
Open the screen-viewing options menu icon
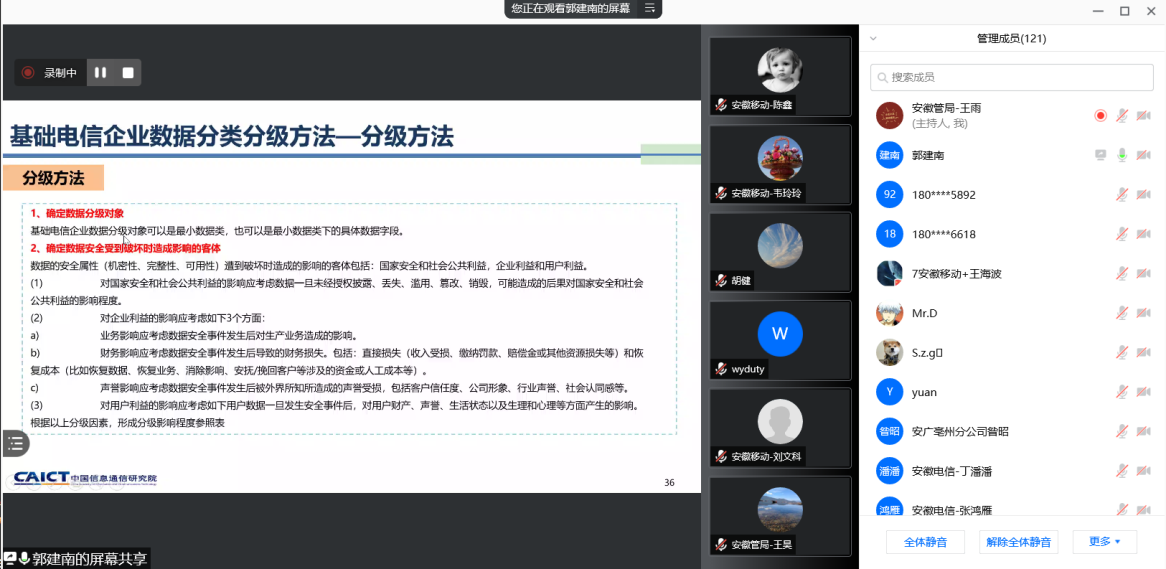649,8
